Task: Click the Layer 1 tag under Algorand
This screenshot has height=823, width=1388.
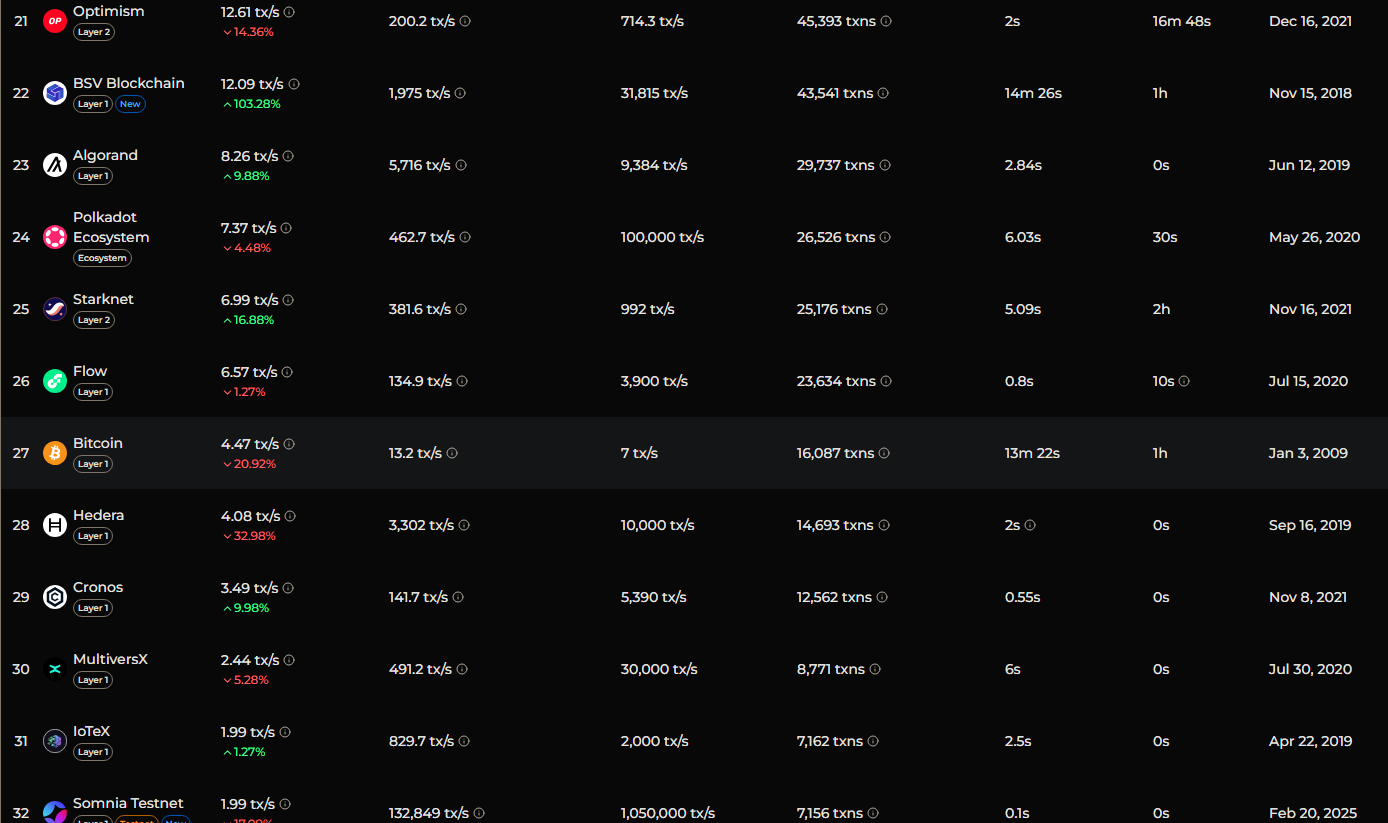Action: (93, 176)
